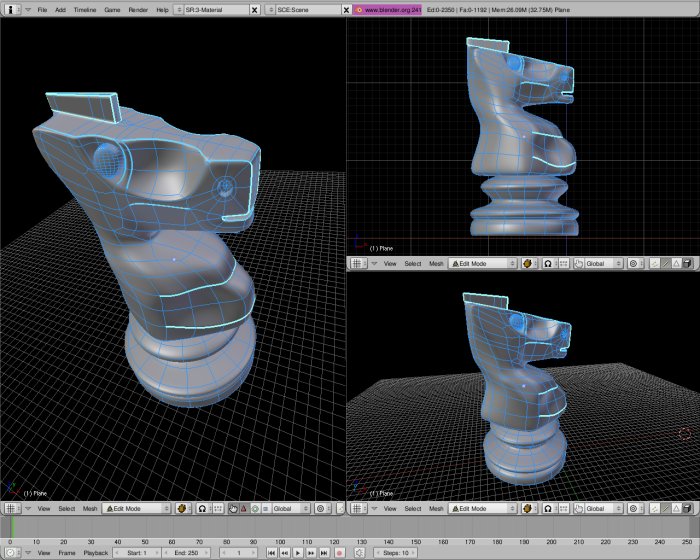Open the View menu in the left viewport
Viewport: 700px width, 560px height.
click(44, 508)
